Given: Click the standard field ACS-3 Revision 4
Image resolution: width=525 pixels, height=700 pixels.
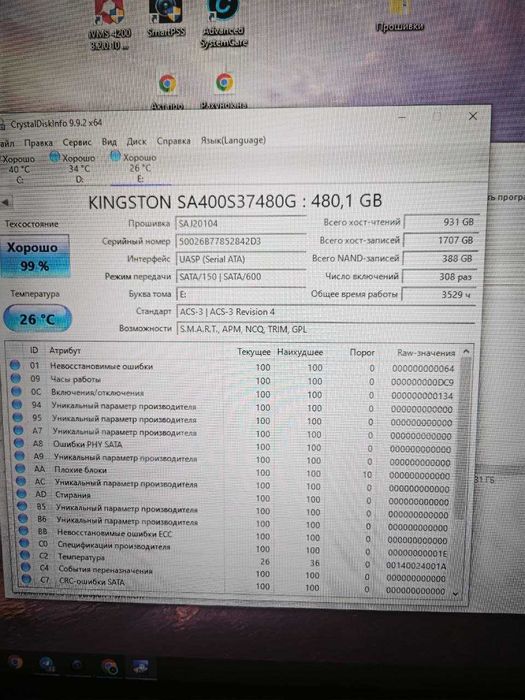Looking at the screenshot, I should 326,312.
